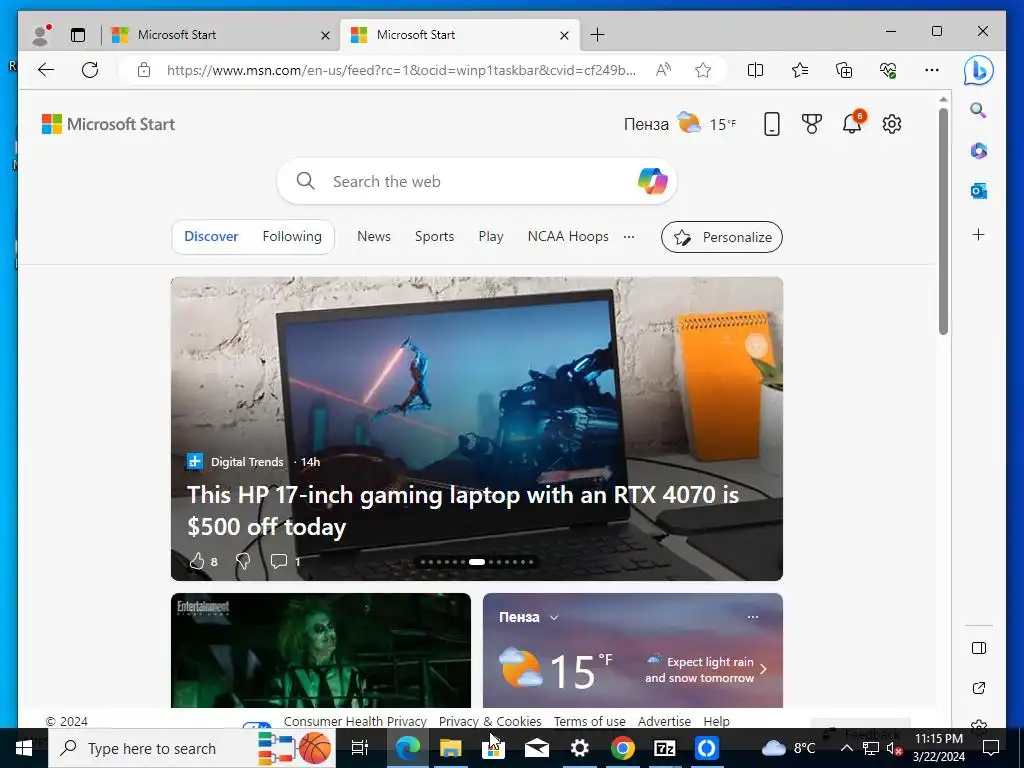This screenshot has width=1024, height=768.
Task: Select the Following feed tab
Action: [292, 236]
